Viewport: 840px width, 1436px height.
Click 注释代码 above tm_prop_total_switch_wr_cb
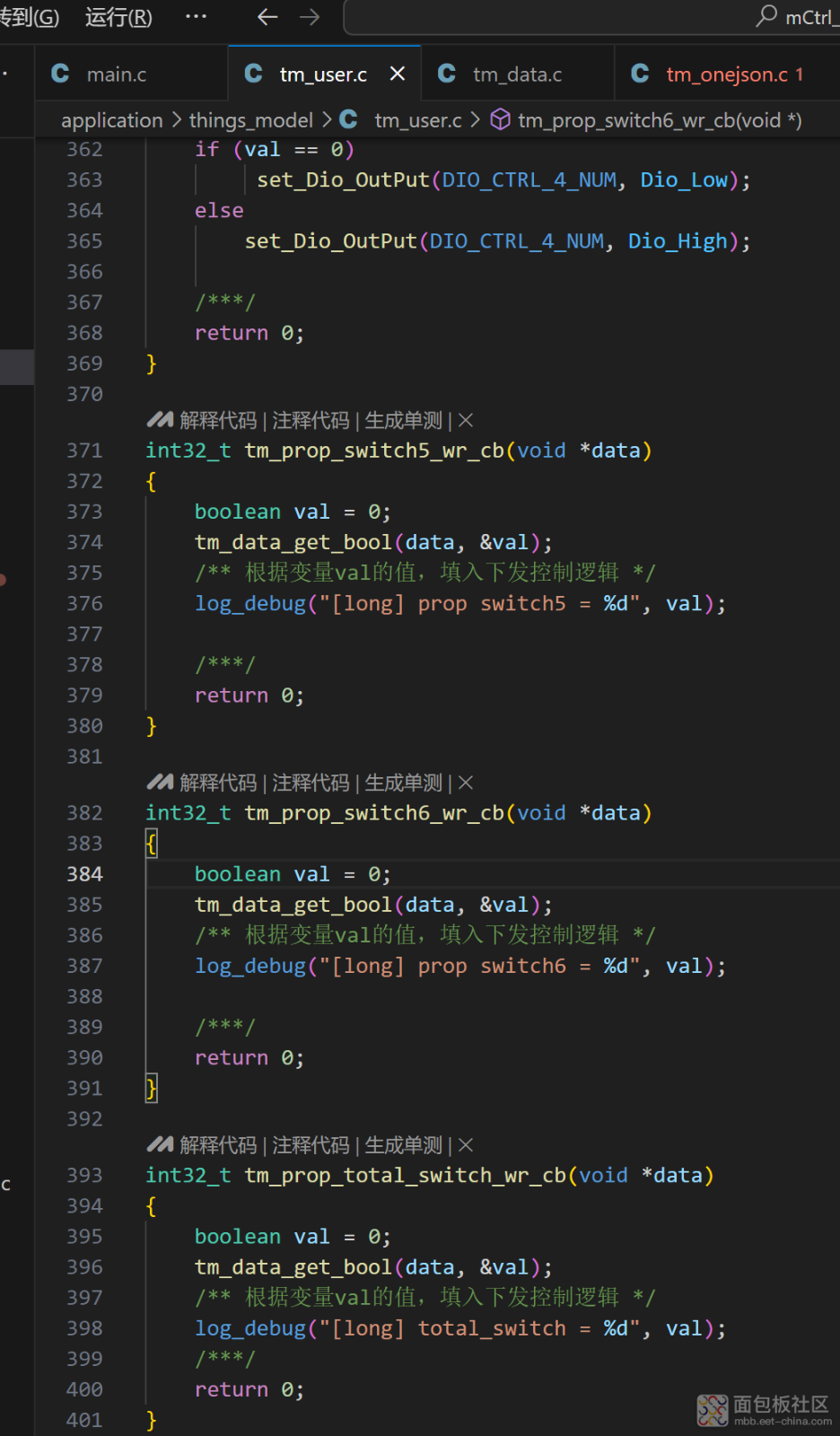click(x=311, y=1145)
